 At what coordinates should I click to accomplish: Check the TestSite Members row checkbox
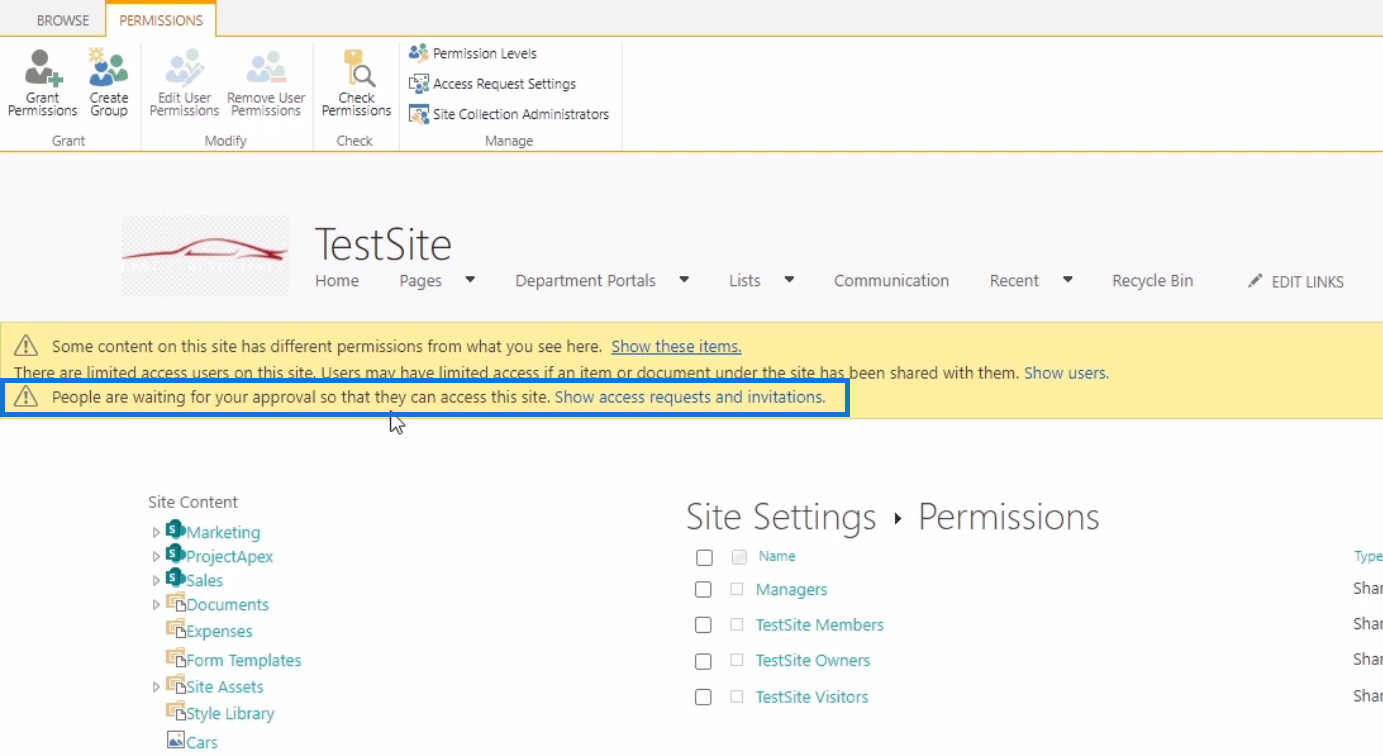click(704, 625)
